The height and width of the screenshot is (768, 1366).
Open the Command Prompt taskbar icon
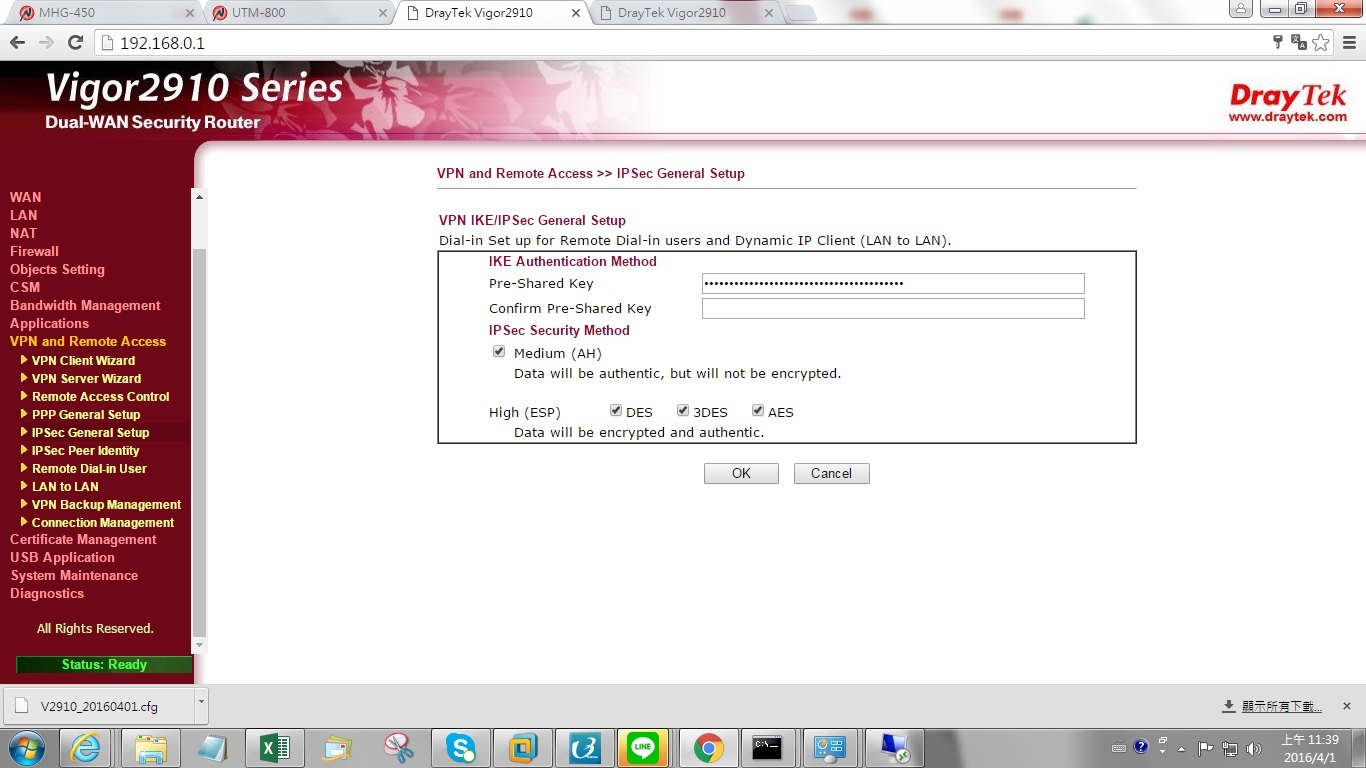point(768,748)
